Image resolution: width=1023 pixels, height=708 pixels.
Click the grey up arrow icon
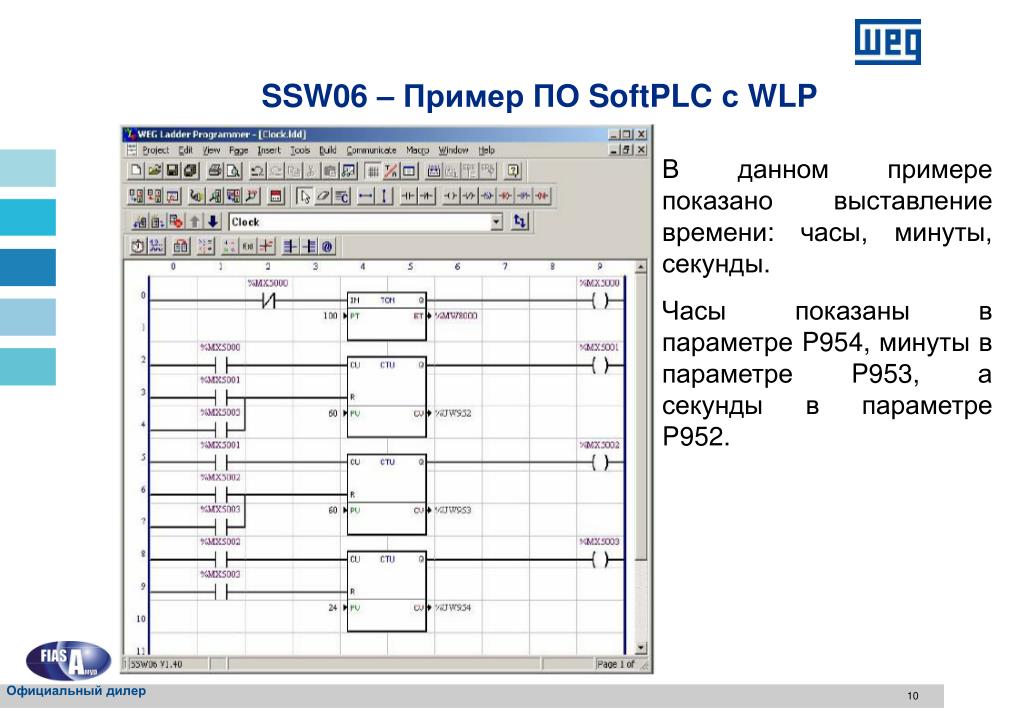[x=195, y=221]
